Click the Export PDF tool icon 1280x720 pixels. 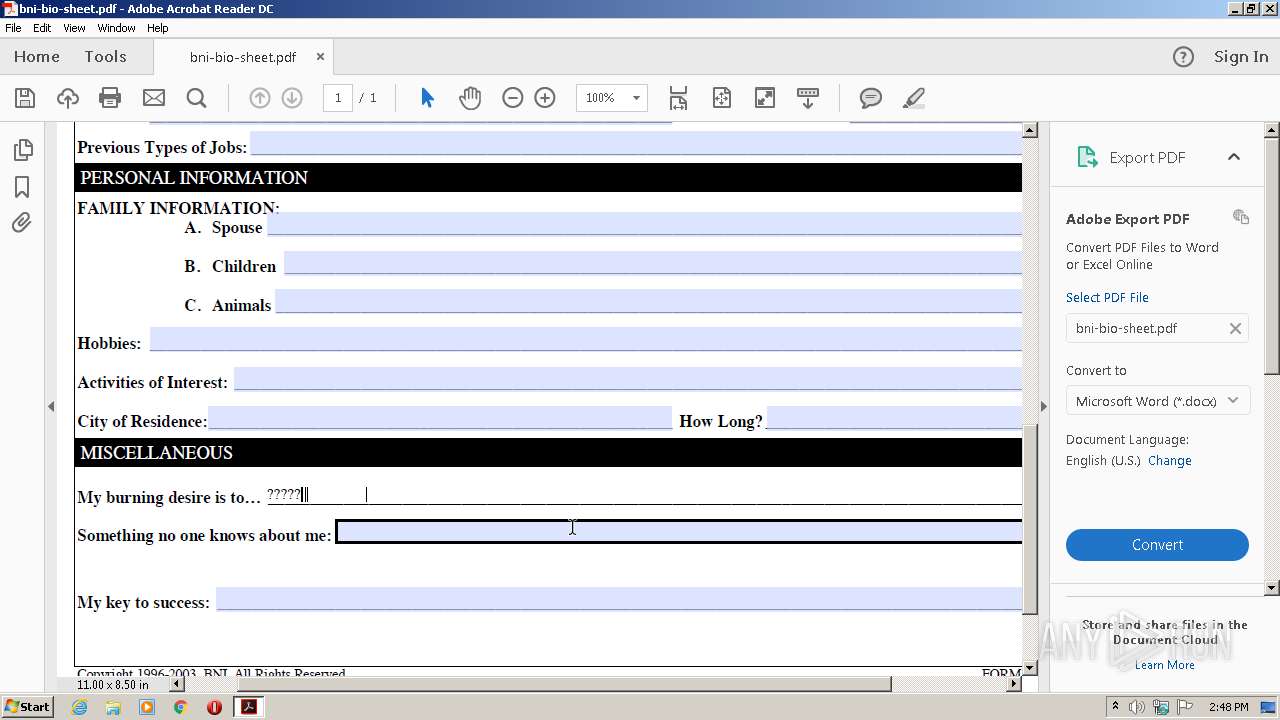pyautogui.click(x=1087, y=157)
